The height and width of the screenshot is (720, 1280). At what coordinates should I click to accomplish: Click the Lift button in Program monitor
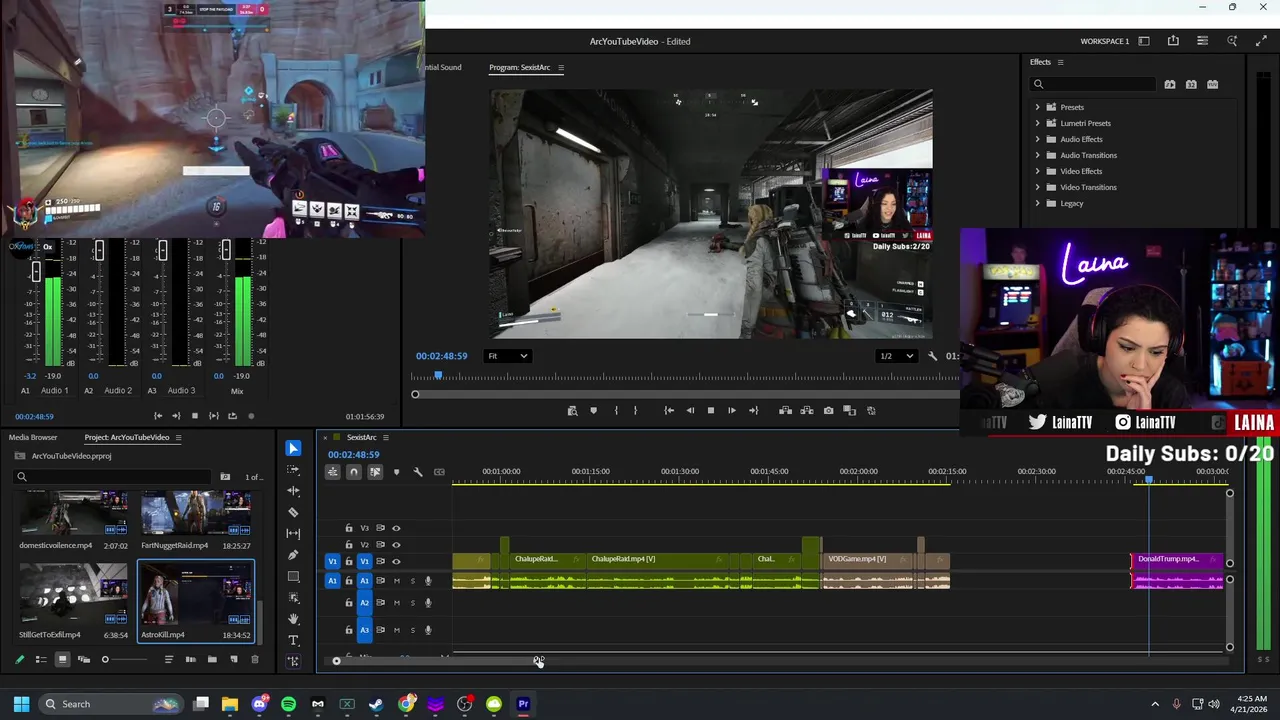(785, 411)
